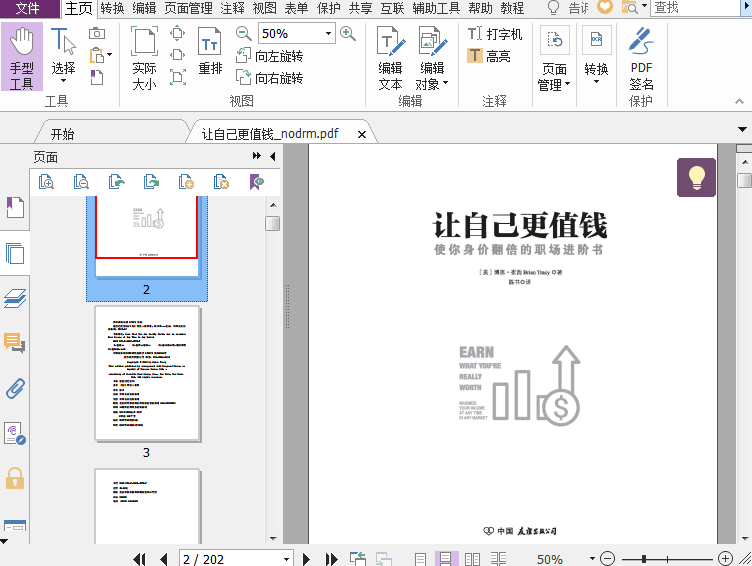The image size is (752, 566).
Task: Rotate the view right (向右旋转)
Action: (x=270, y=77)
